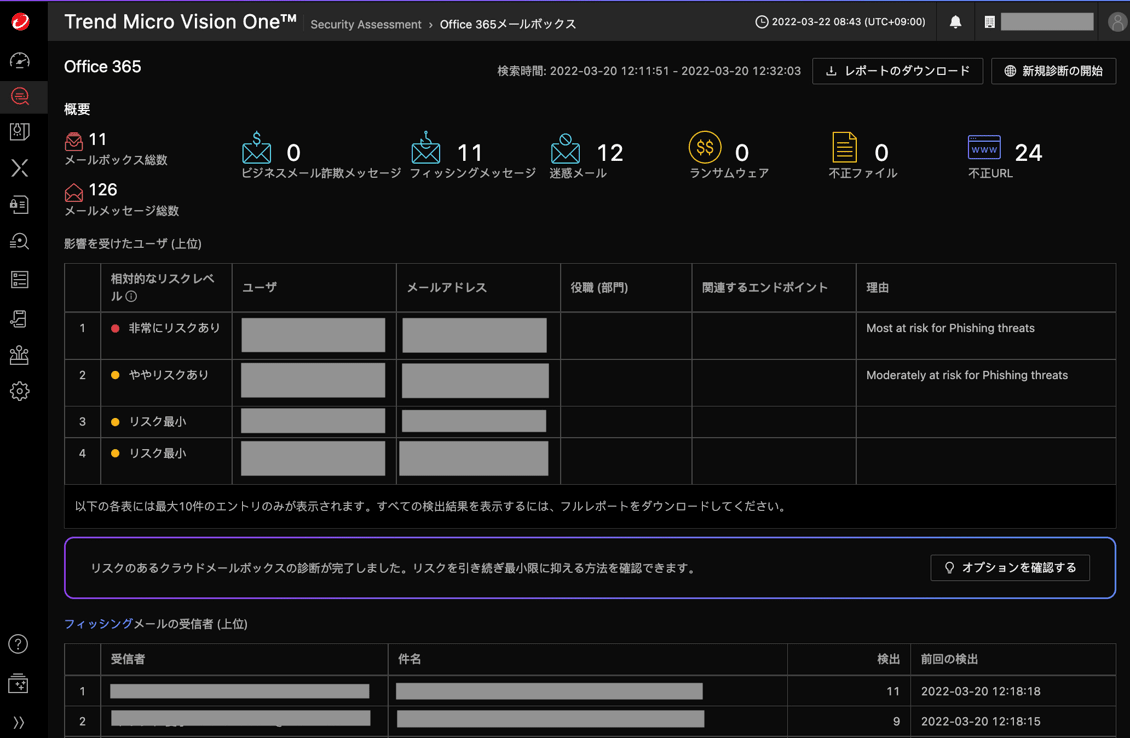Open the settings gear in sidebar
The width and height of the screenshot is (1130, 738).
click(20, 391)
